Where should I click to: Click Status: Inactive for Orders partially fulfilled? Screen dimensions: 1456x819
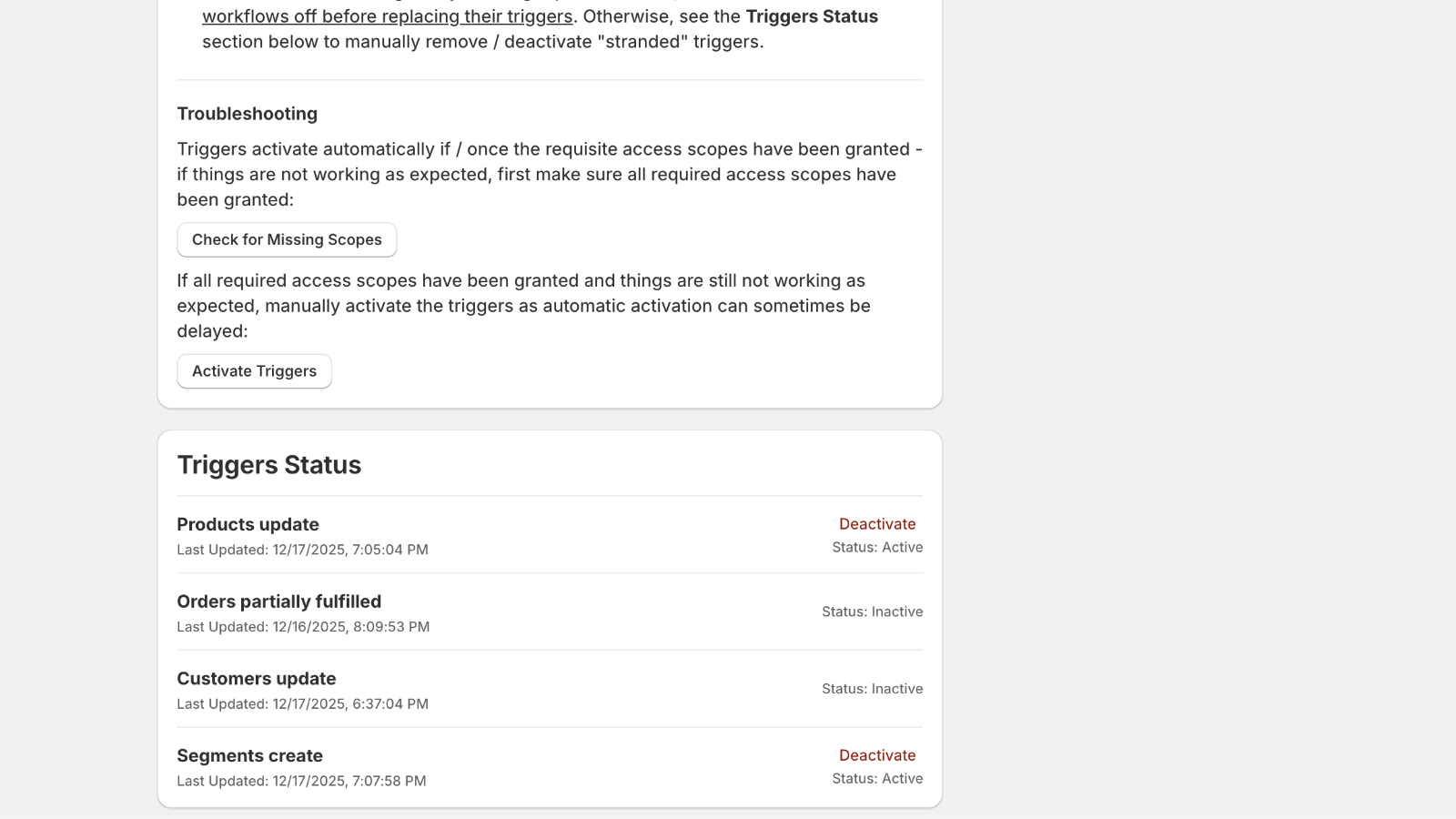tap(871, 612)
